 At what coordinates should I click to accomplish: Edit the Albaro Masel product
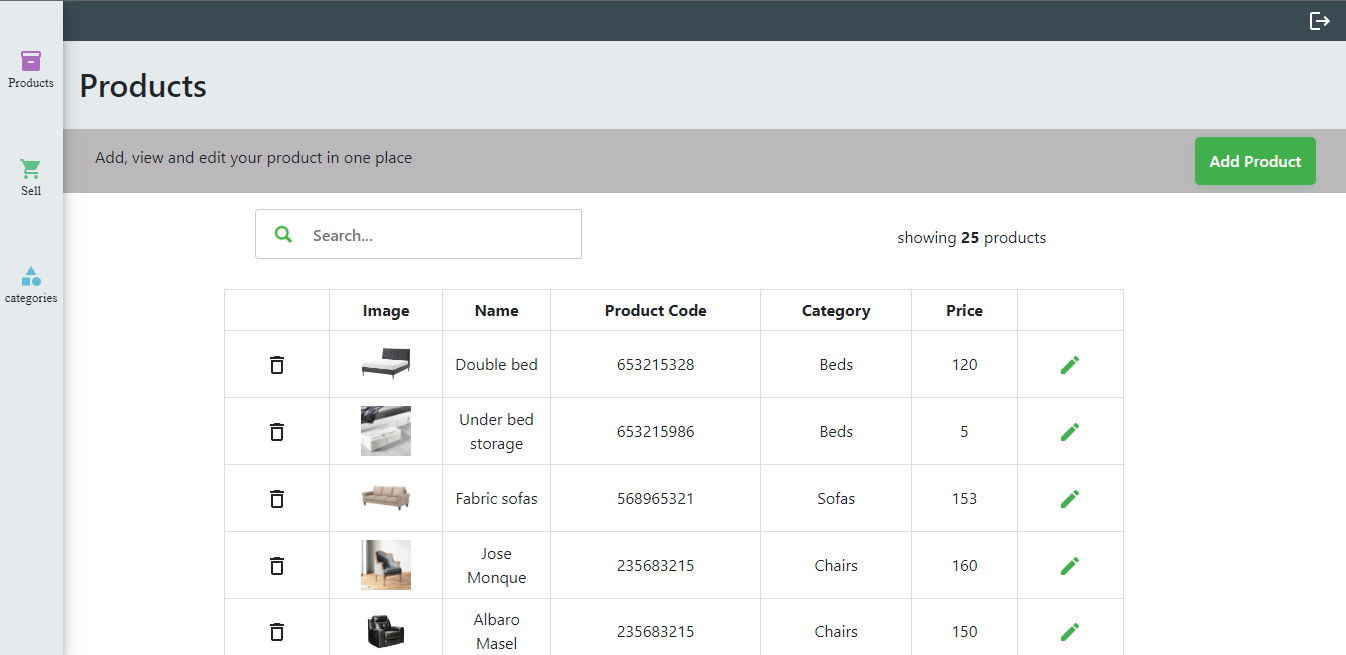point(1070,631)
